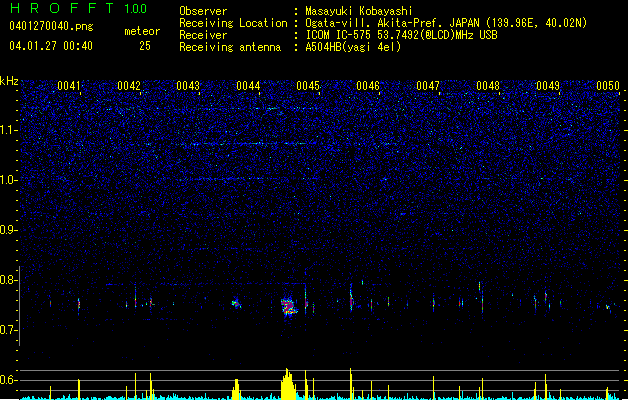Click the 0045 time marker
This screenshot has height=400, width=629.
[308, 86]
